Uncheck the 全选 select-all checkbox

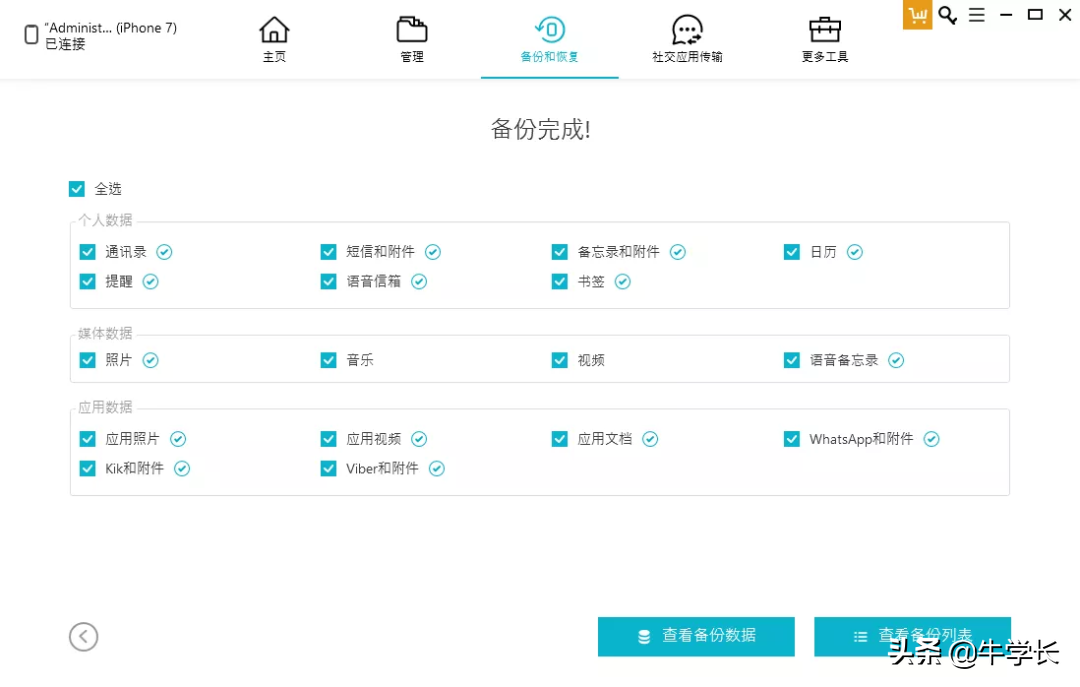click(76, 188)
